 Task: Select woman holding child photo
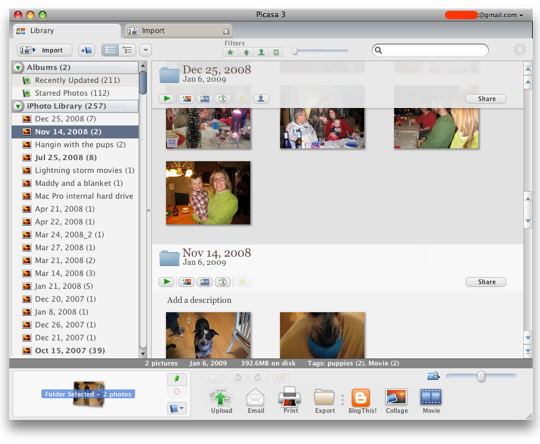point(208,193)
